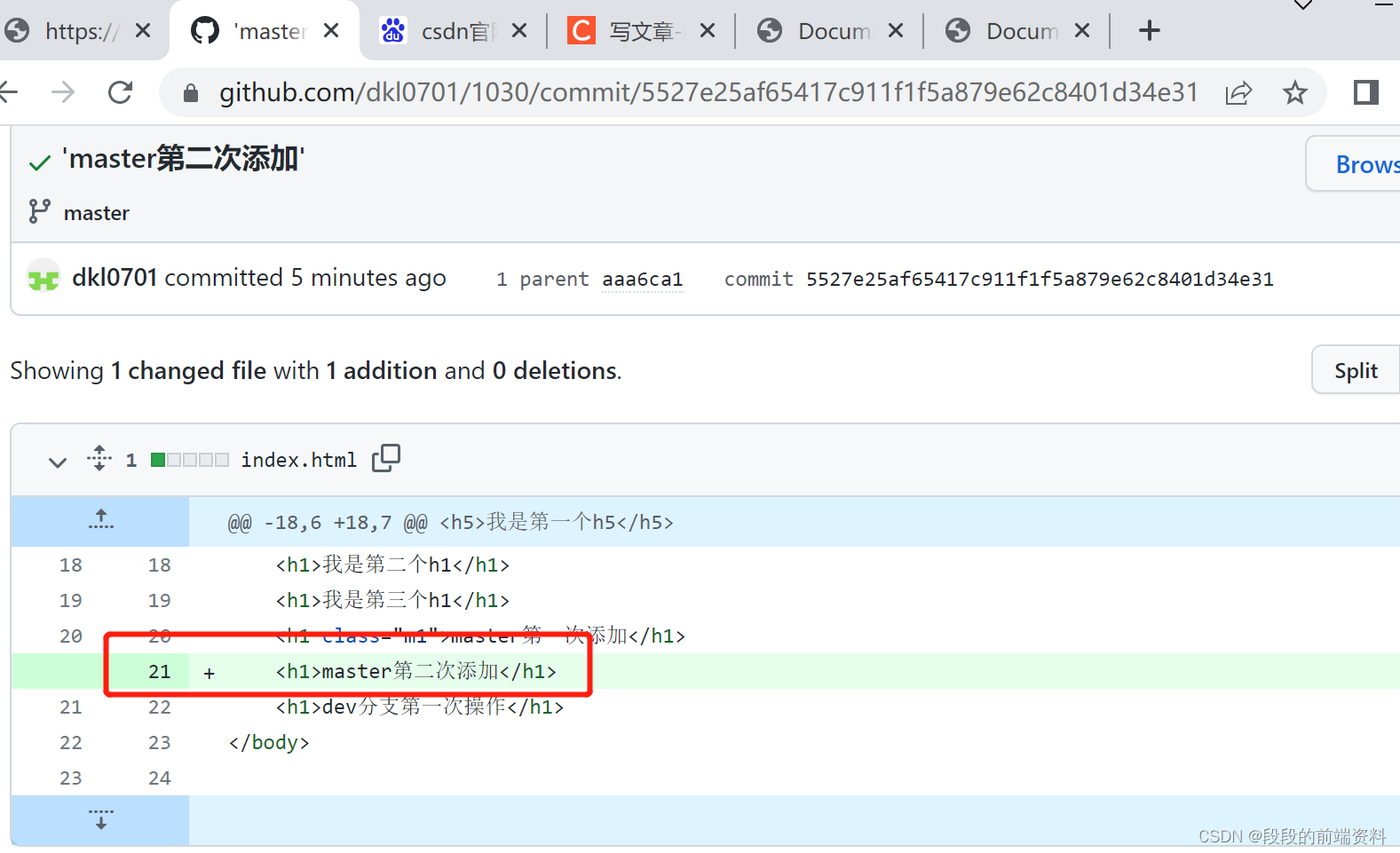The height and width of the screenshot is (853, 1400).
Task: Expand all lines of index.html diff
Action: pyautogui.click(x=99, y=458)
